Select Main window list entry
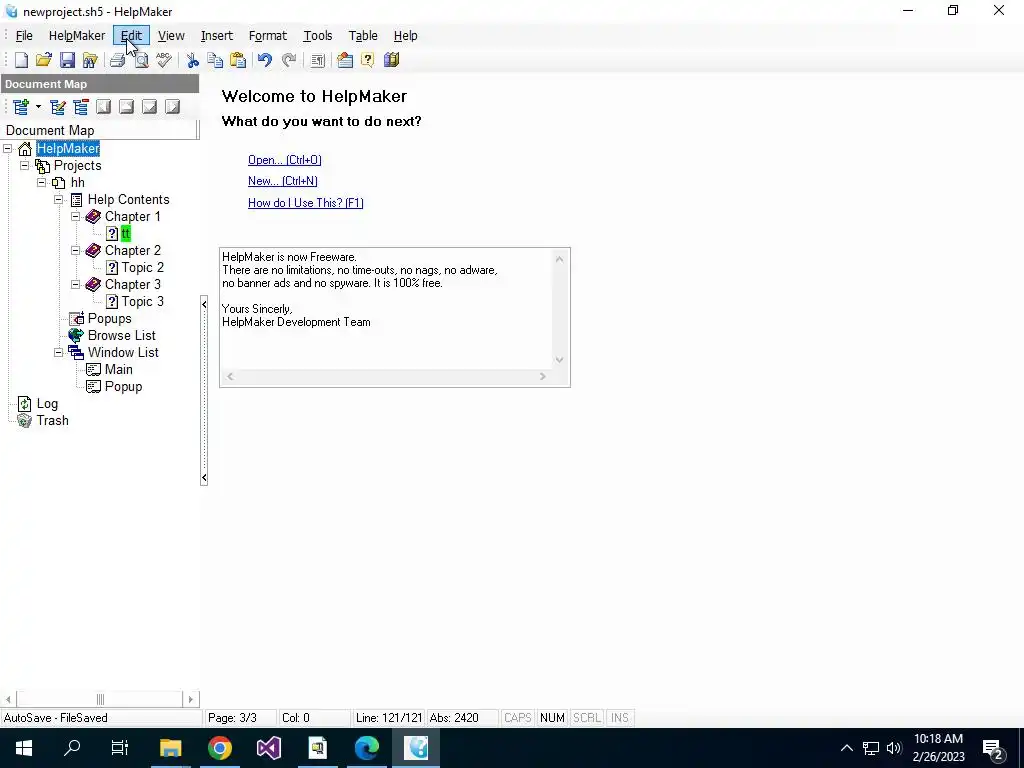Viewport: 1024px width, 768px height. (118, 369)
